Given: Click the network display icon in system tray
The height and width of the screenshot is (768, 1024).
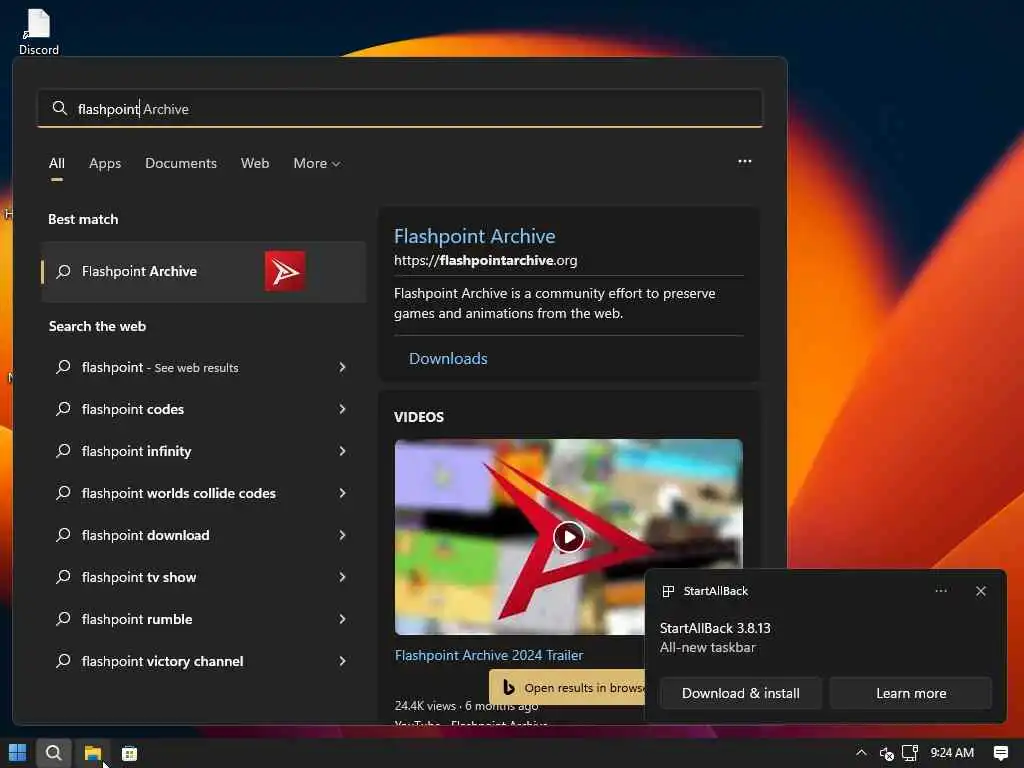Looking at the screenshot, I should [910, 753].
